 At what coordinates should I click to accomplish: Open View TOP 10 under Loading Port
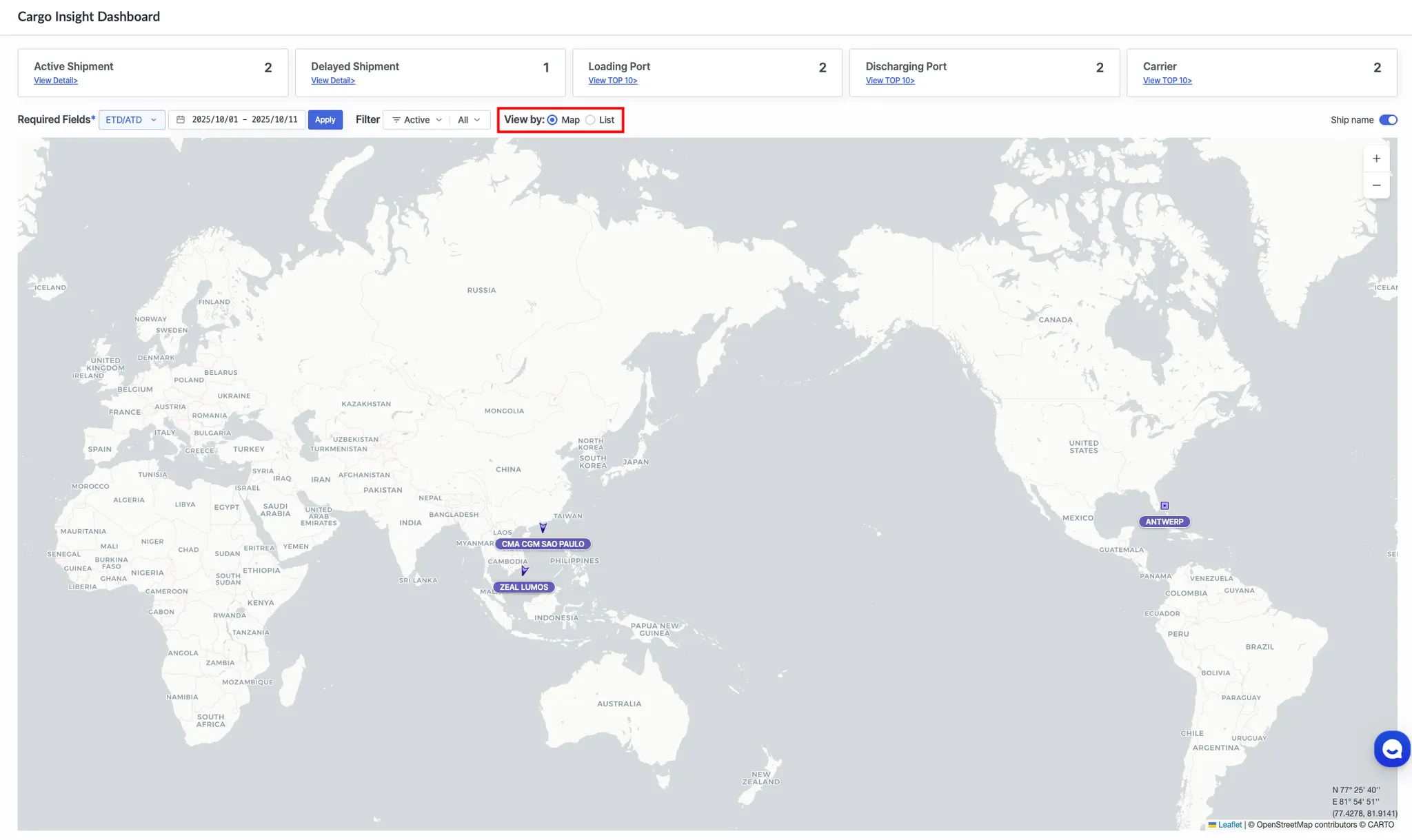tap(612, 81)
